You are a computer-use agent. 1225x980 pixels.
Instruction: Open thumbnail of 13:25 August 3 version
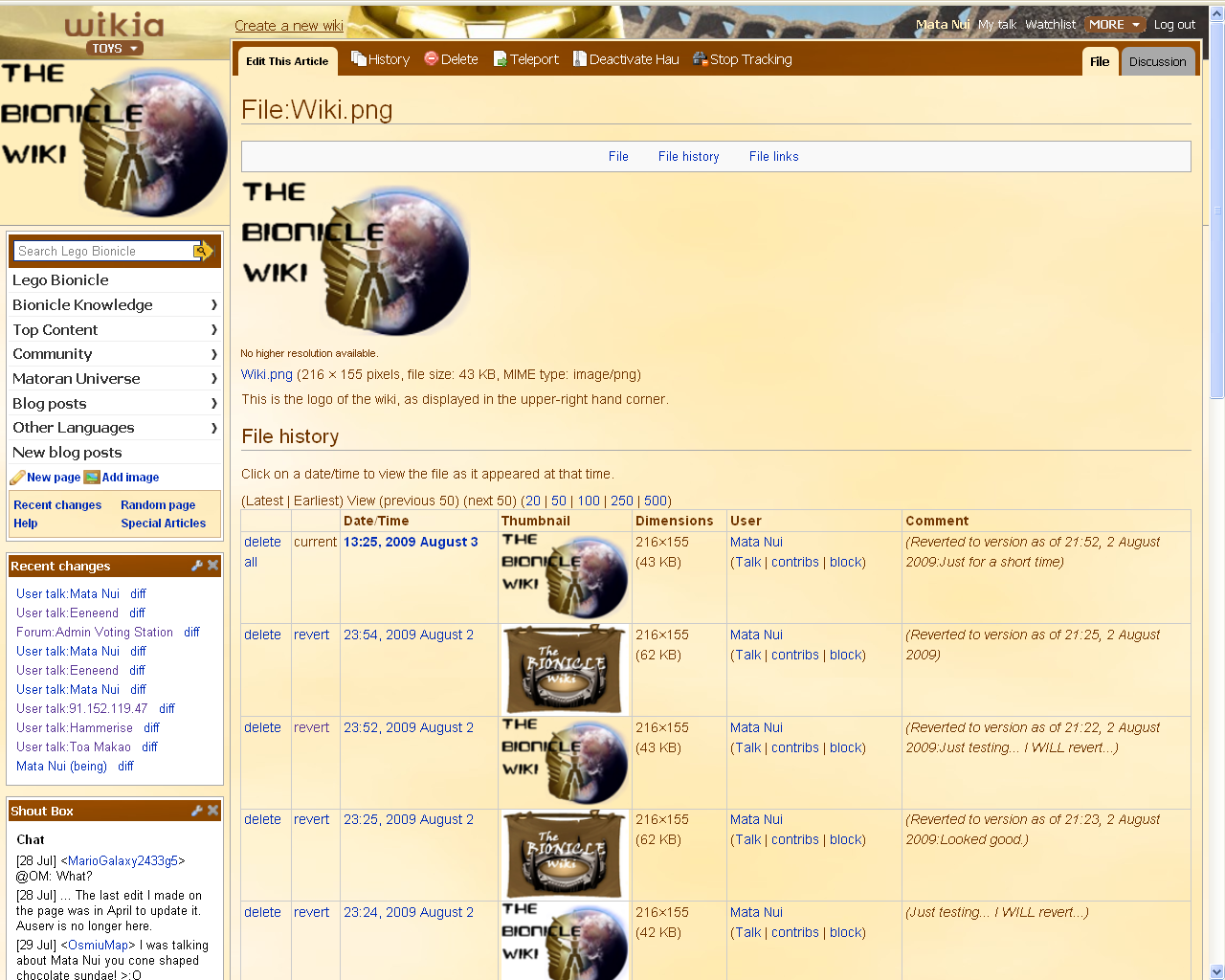[x=565, y=577]
